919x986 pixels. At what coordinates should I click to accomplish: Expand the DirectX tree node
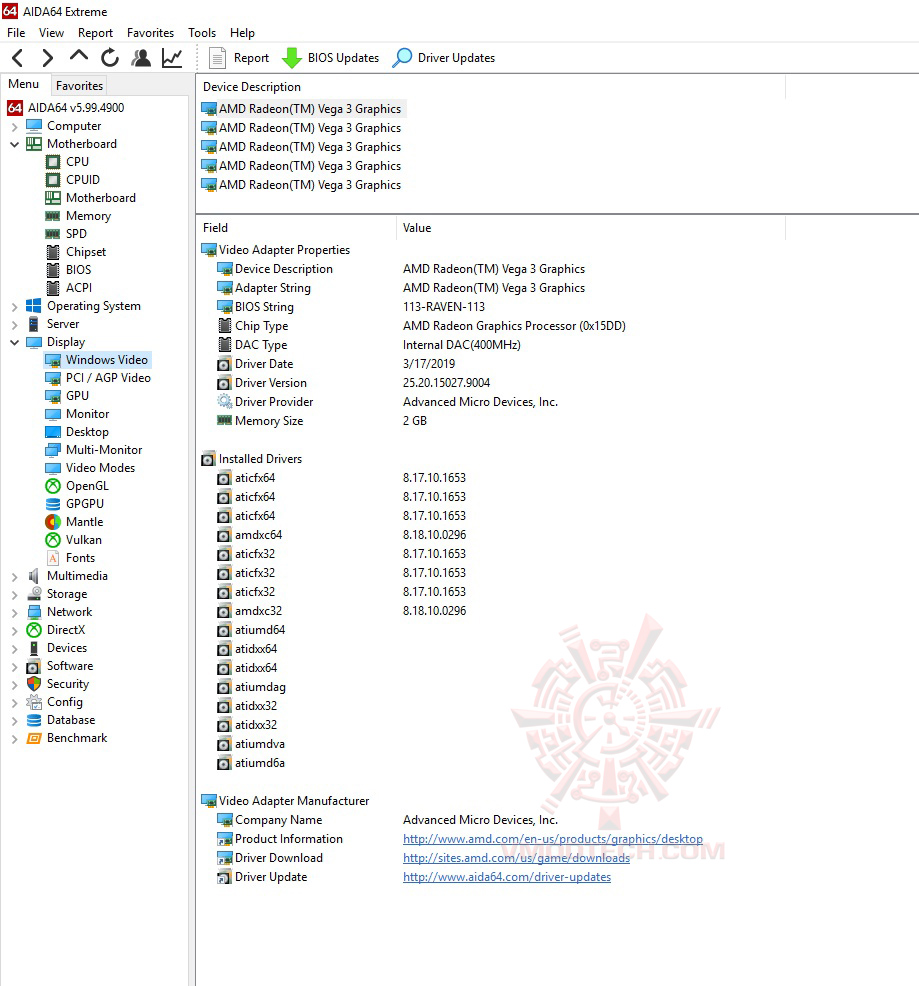[x=14, y=630]
